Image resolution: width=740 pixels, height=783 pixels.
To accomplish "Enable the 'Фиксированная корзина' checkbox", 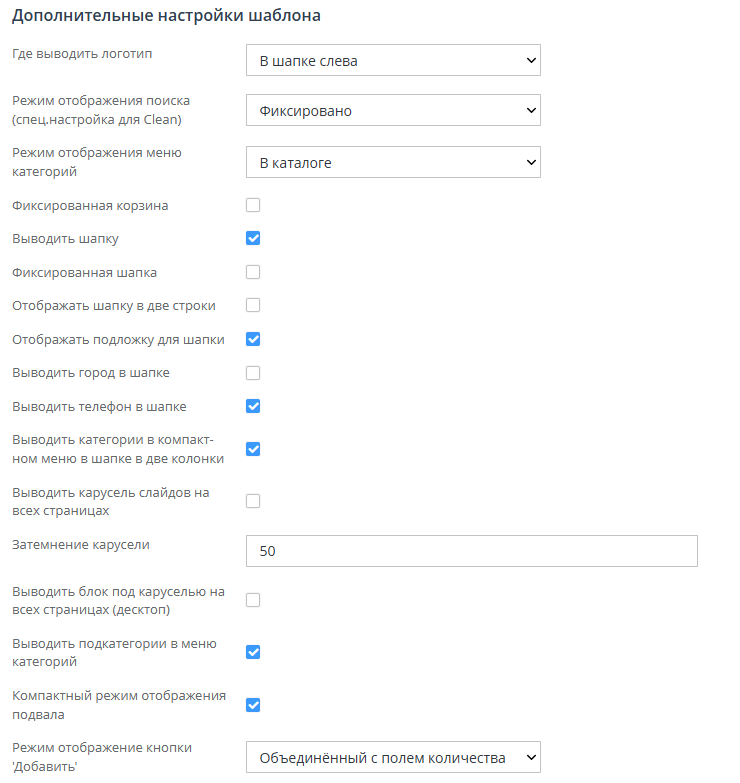I will click(x=253, y=206).
